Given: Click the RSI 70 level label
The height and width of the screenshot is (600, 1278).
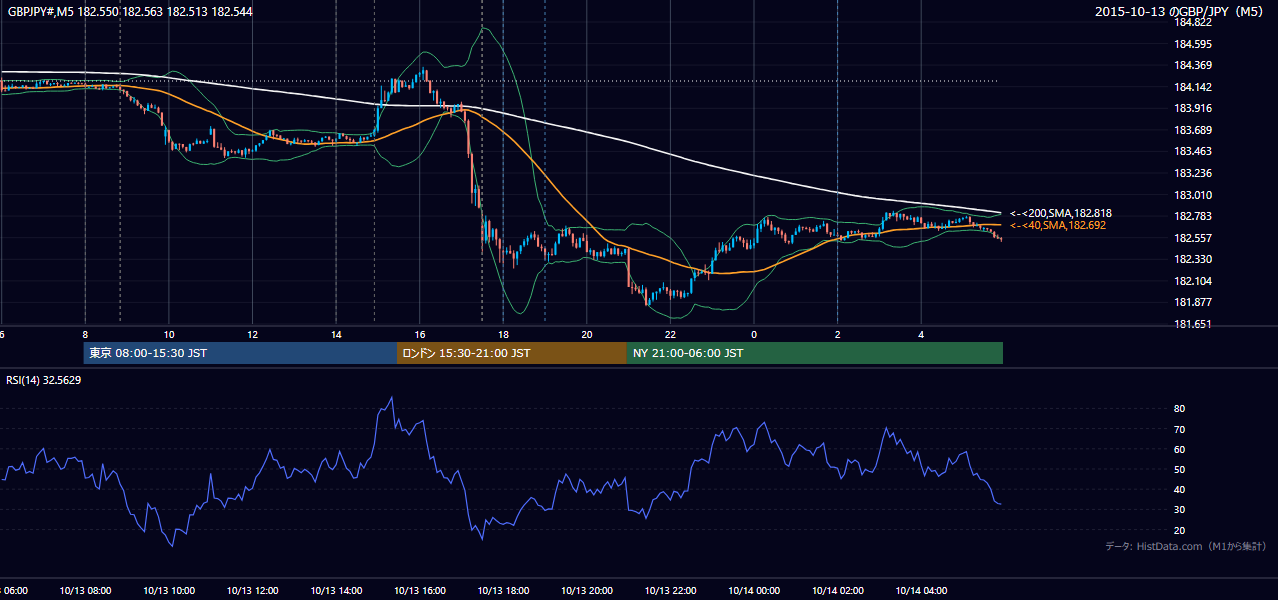Looking at the screenshot, I should coord(1179,429).
